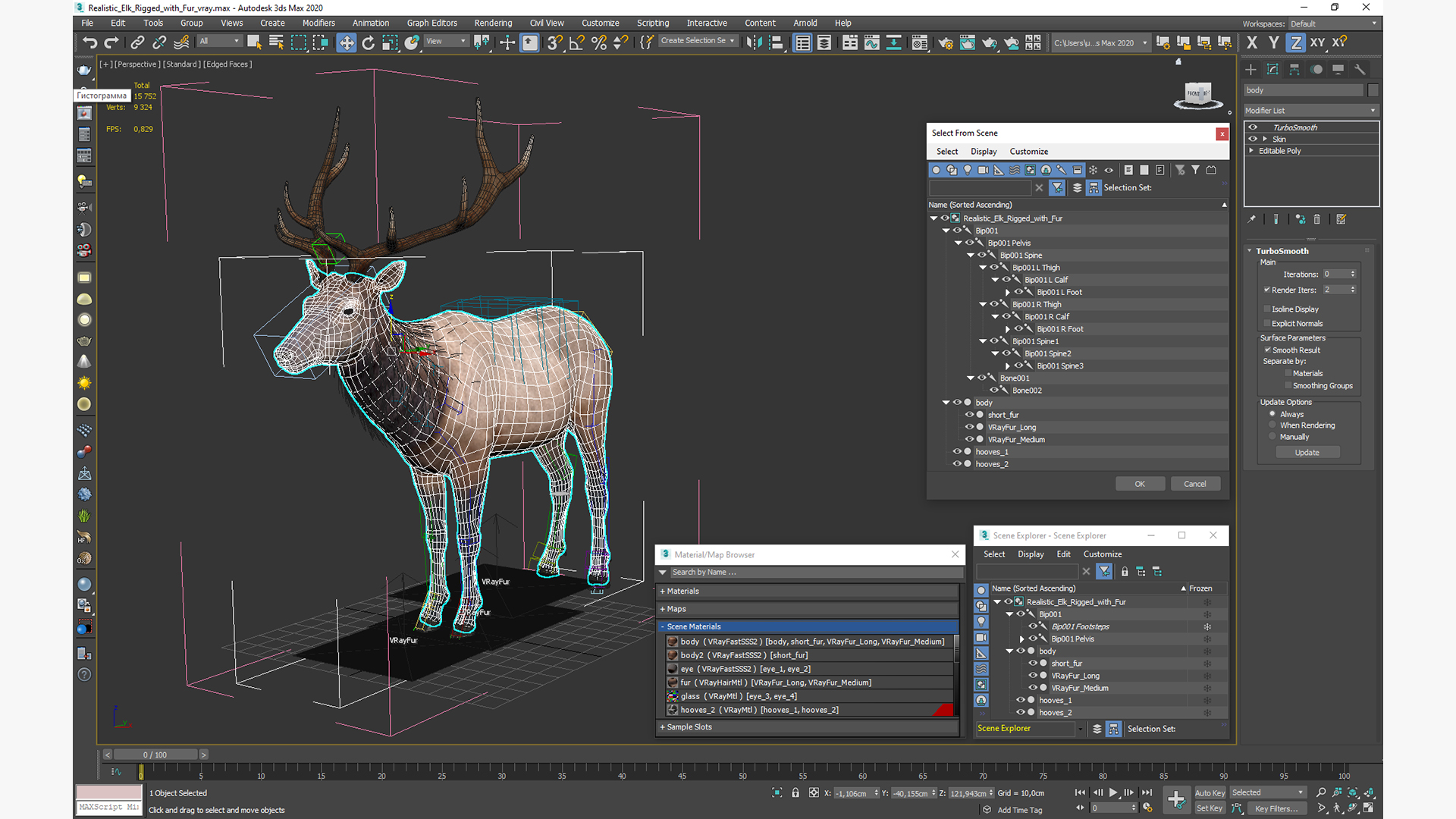Expand Bip001 L Foot in Select From Scene

point(1008,292)
